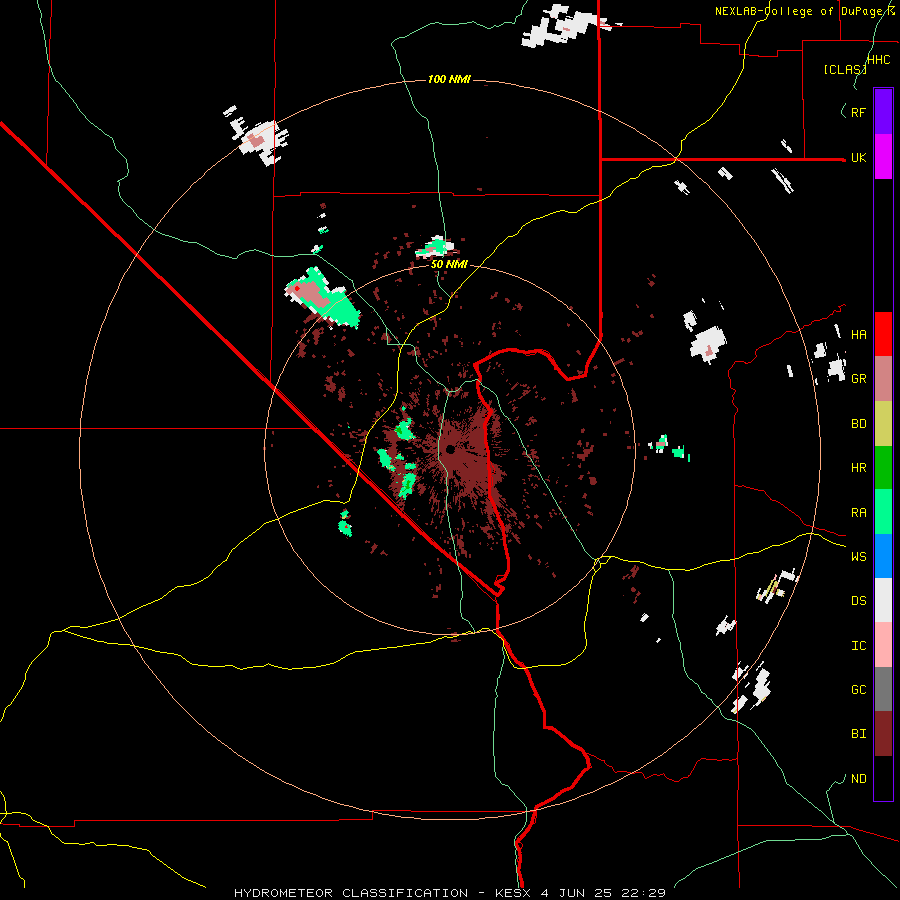Click the dusty pink GR legend swatch
Image resolution: width=900 pixels, height=900 pixels.
tap(883, 379)
